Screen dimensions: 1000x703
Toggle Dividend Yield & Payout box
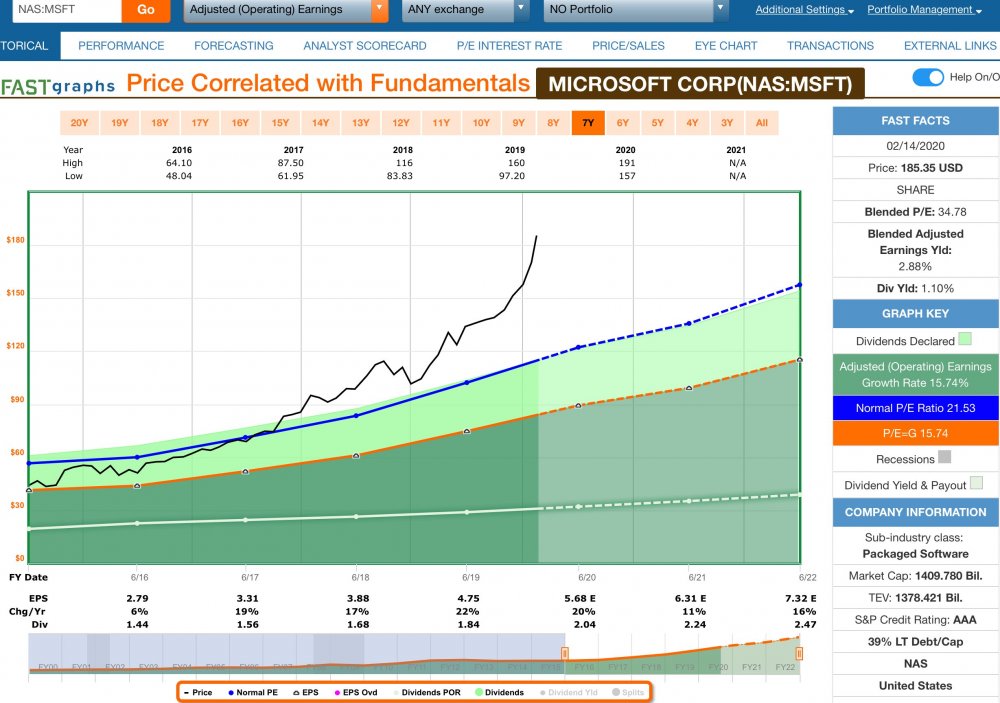976,483
